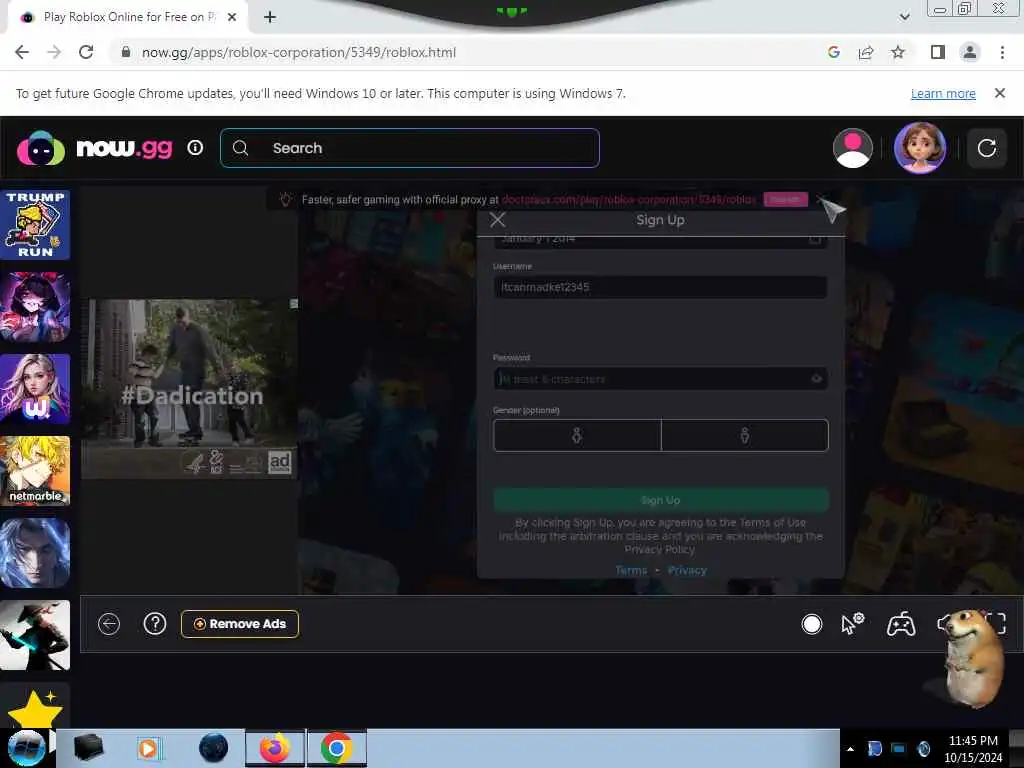
Task: Reload the page in Chrome
Action: point(86,52)
